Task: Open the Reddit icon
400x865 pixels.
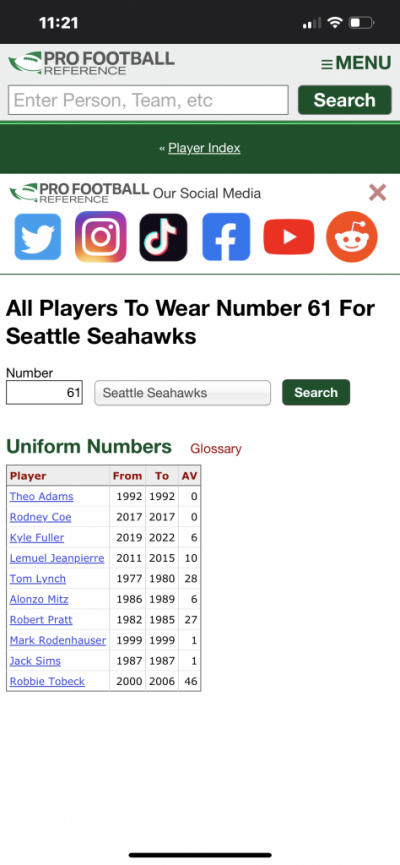Action: [352, 237]
